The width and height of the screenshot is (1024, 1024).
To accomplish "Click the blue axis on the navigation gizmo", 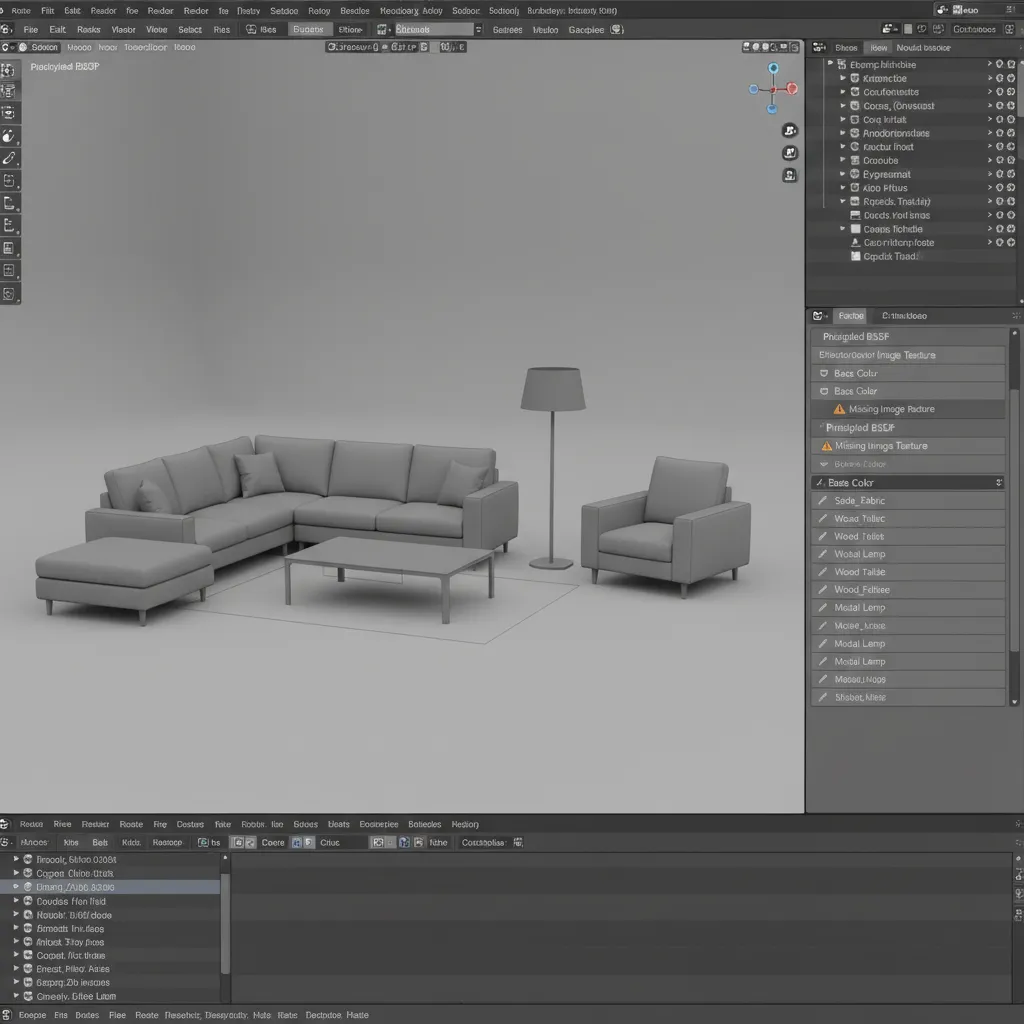I will coord(772,68).
